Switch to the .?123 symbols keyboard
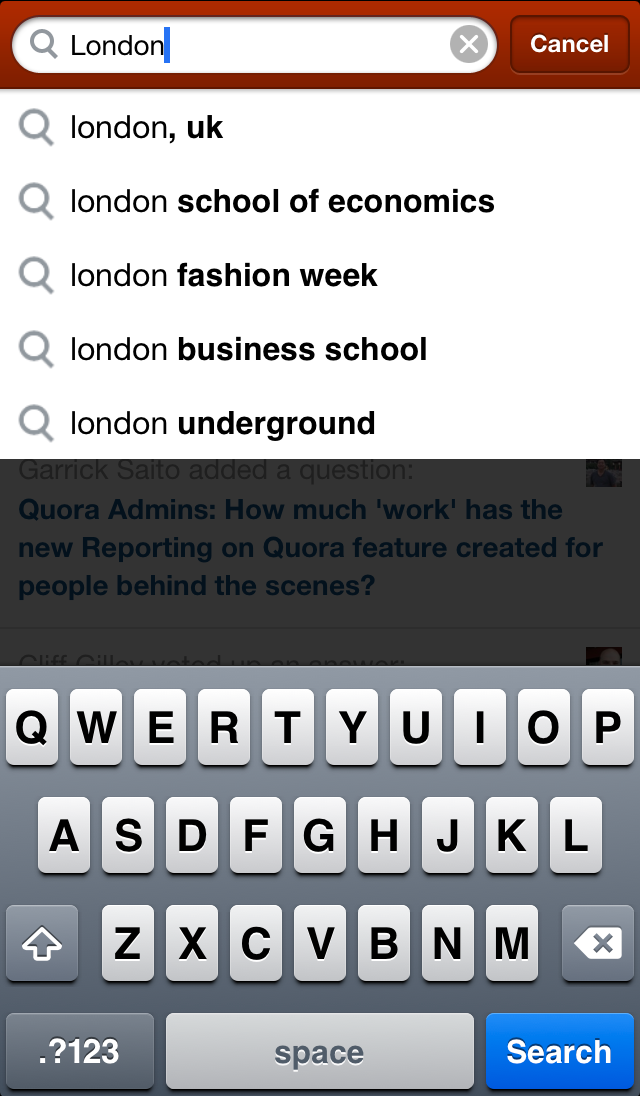 (80, 1051)
